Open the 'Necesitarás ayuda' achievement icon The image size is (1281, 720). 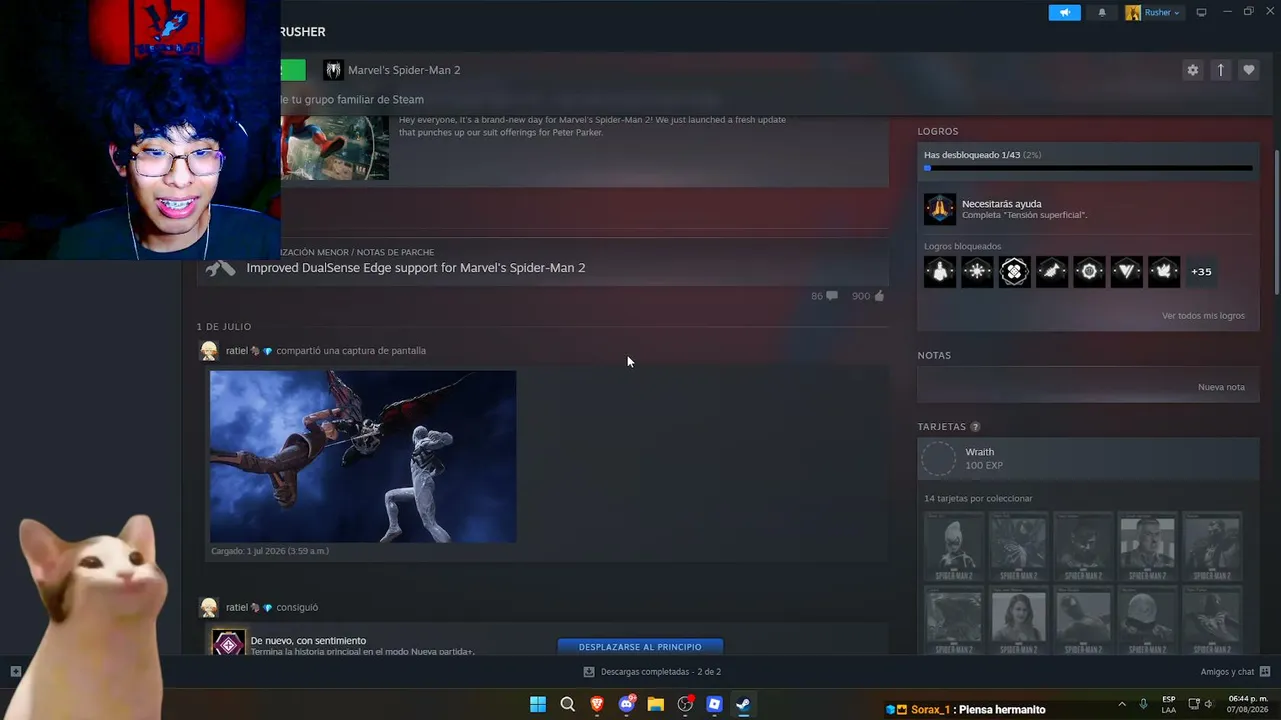tap(940, 209)
